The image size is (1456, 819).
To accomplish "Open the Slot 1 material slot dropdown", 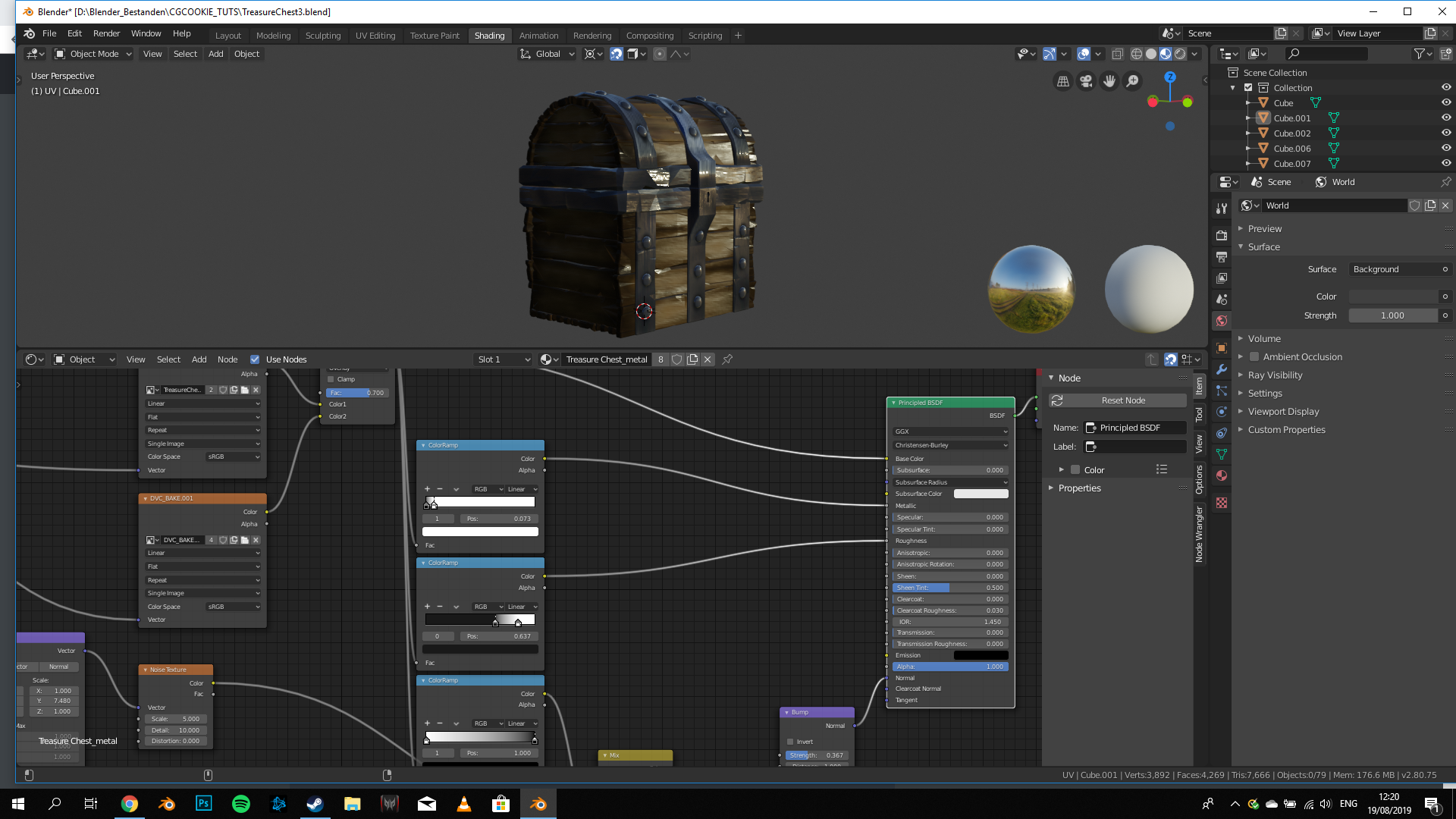I will click(x=504, y=359).
